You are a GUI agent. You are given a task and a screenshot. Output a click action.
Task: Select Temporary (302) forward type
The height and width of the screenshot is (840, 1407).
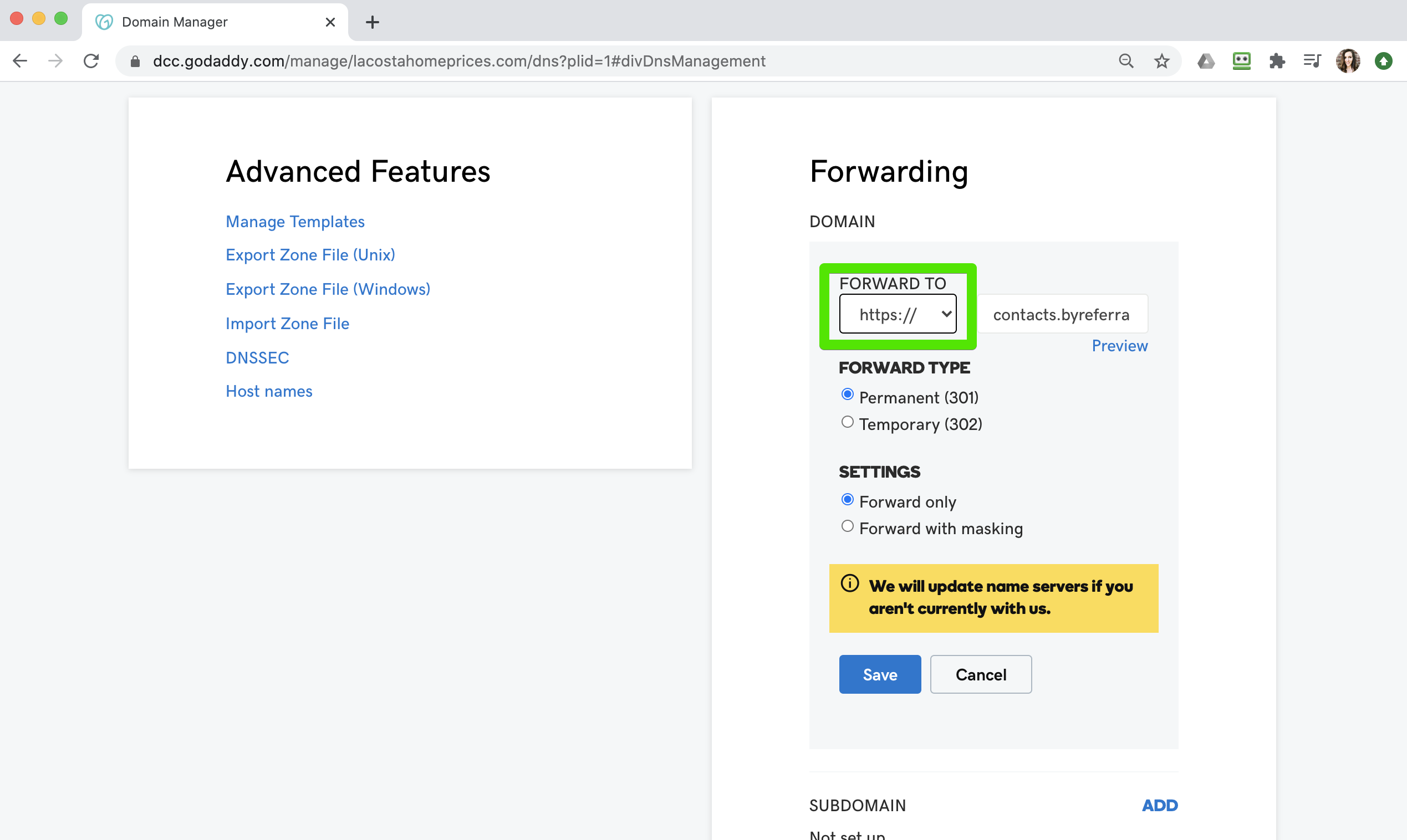coord(847,422)
